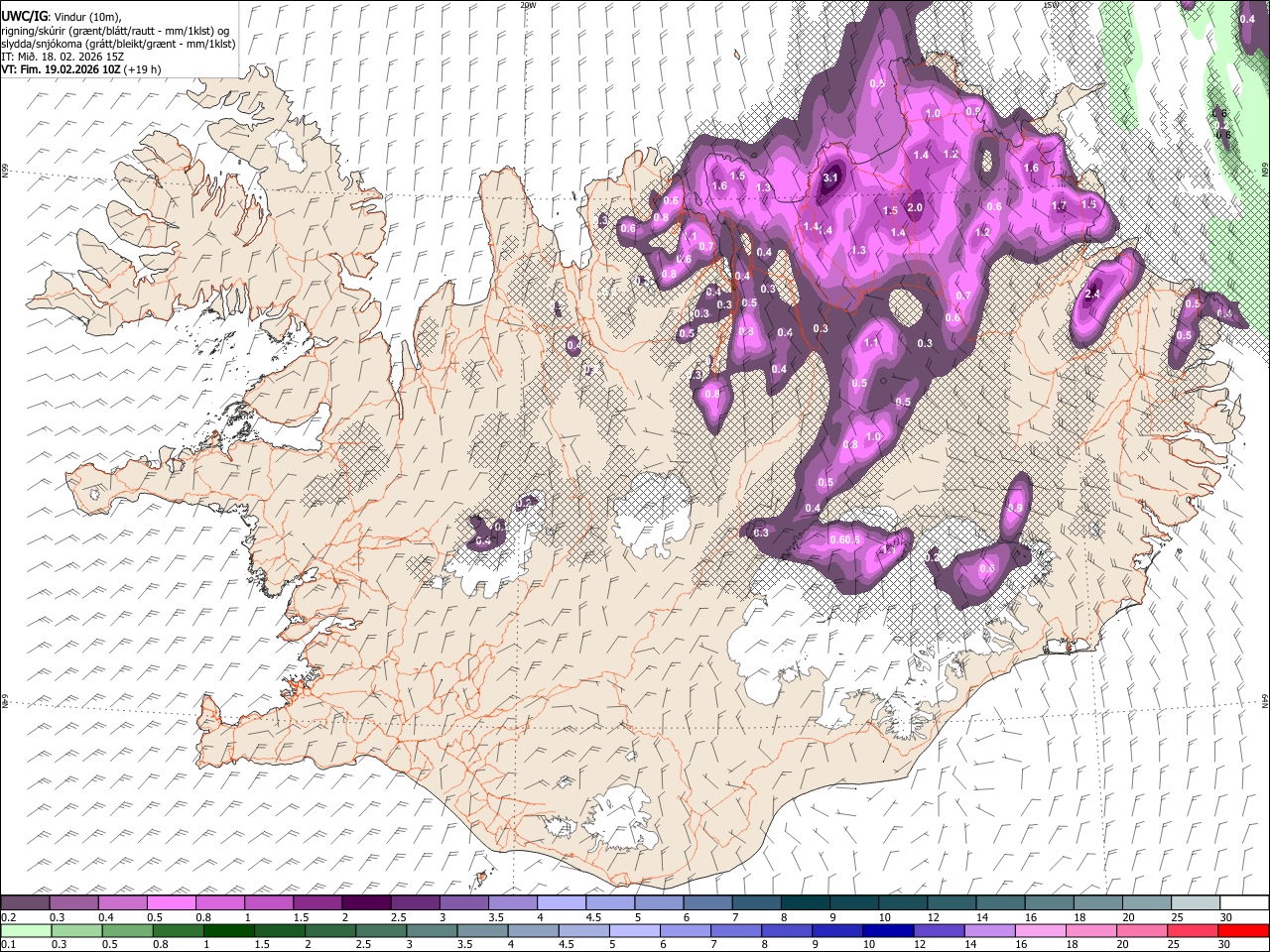This screenshot has width=1270, height=952.
Task: Click the 'UWC/IG: Vindur (10m)' title text
Action: 61,16
